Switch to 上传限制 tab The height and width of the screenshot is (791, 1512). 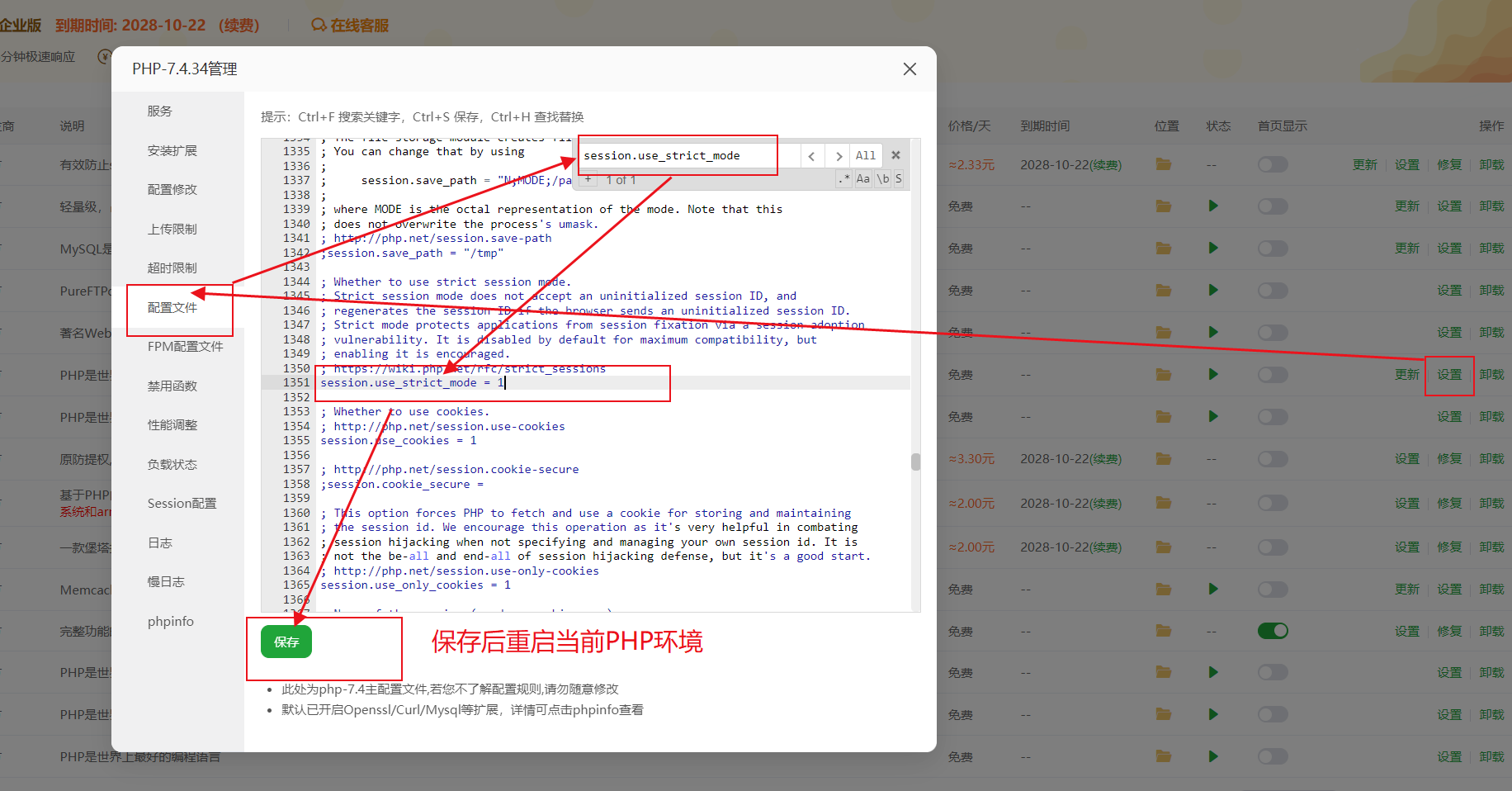[172, 229]
